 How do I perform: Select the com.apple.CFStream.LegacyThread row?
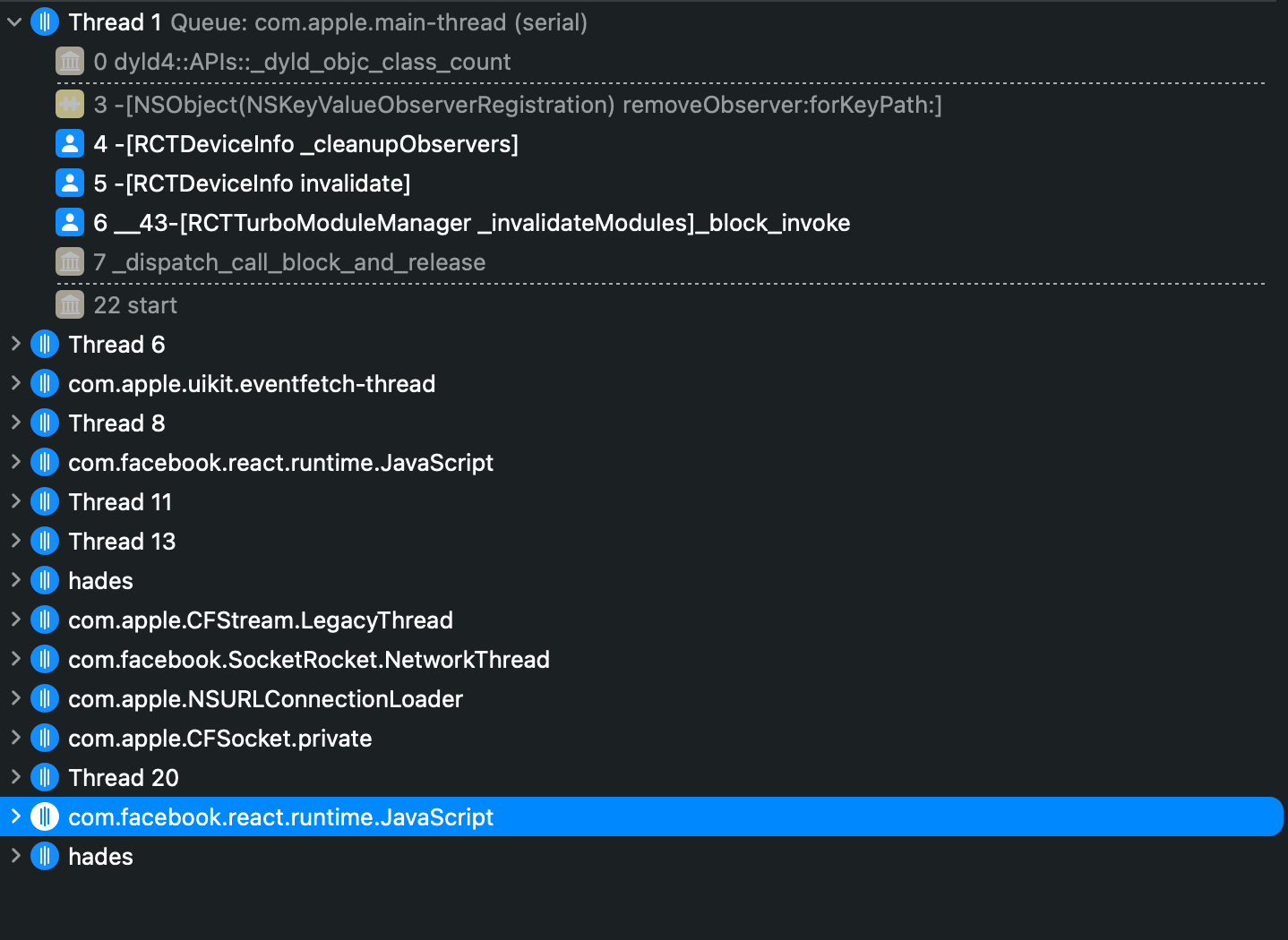(x=260, y=620)
